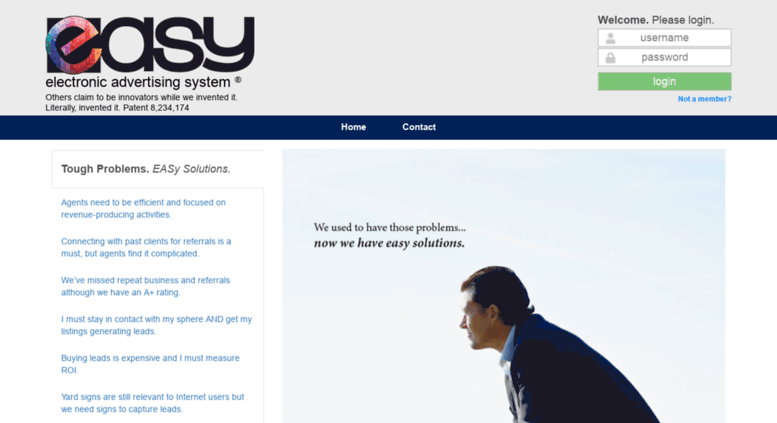Open the connecting with past clients link
The height and width of the screenshot is (423, 777).
coord(146,247)
